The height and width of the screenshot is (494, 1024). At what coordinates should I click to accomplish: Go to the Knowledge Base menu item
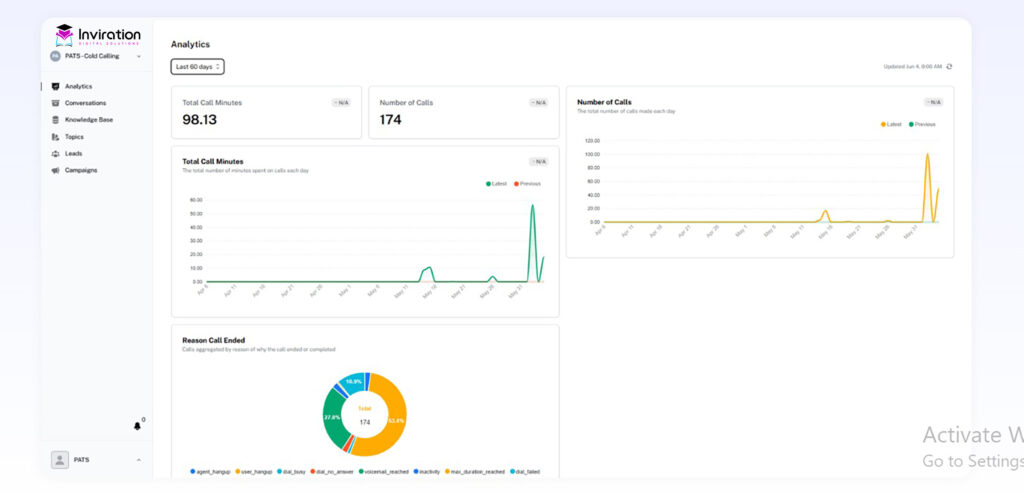coord(88,120)
